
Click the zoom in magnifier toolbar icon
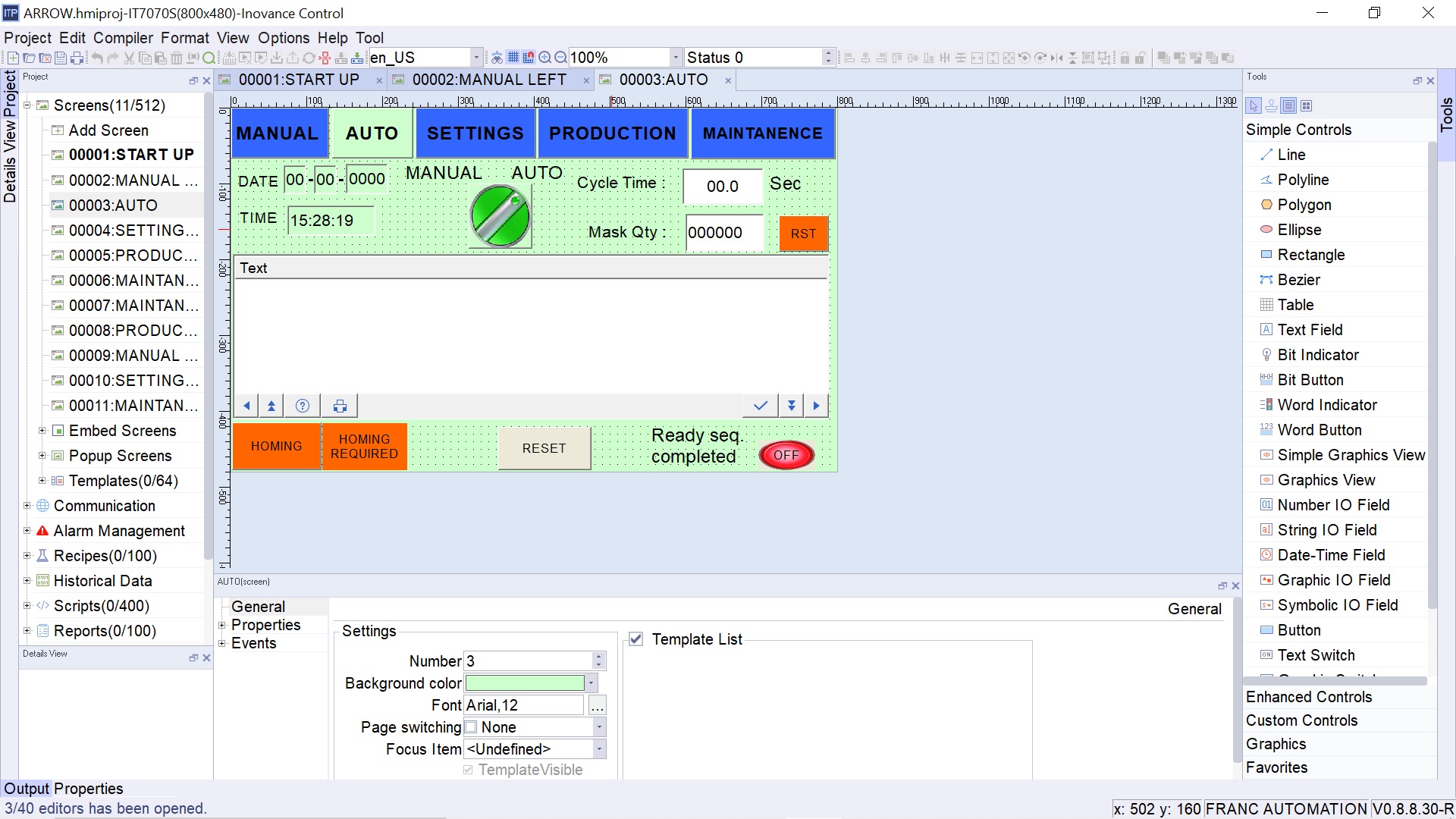544,58
